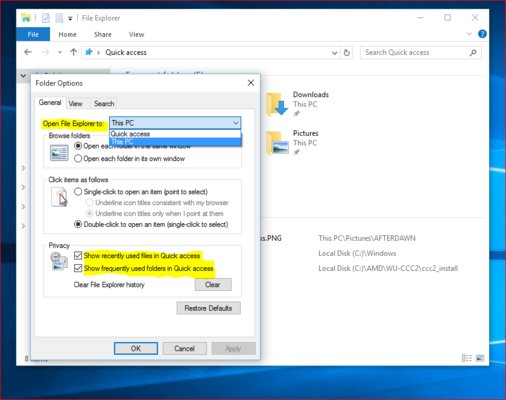Image resolution: width=506 pixels, height=400 pixels.
Task: Click the Browse folders preview icon
Action: click(x=59, y=153)
